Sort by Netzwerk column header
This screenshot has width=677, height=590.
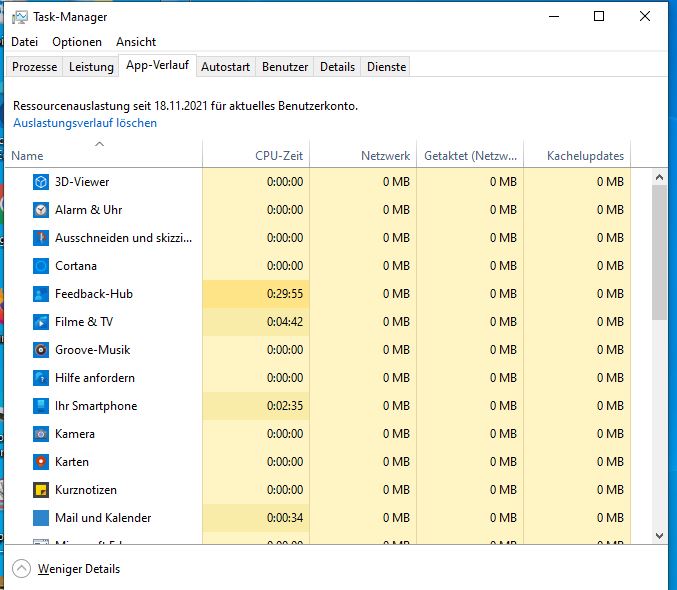pyautogui.click(x=363, y=154)
